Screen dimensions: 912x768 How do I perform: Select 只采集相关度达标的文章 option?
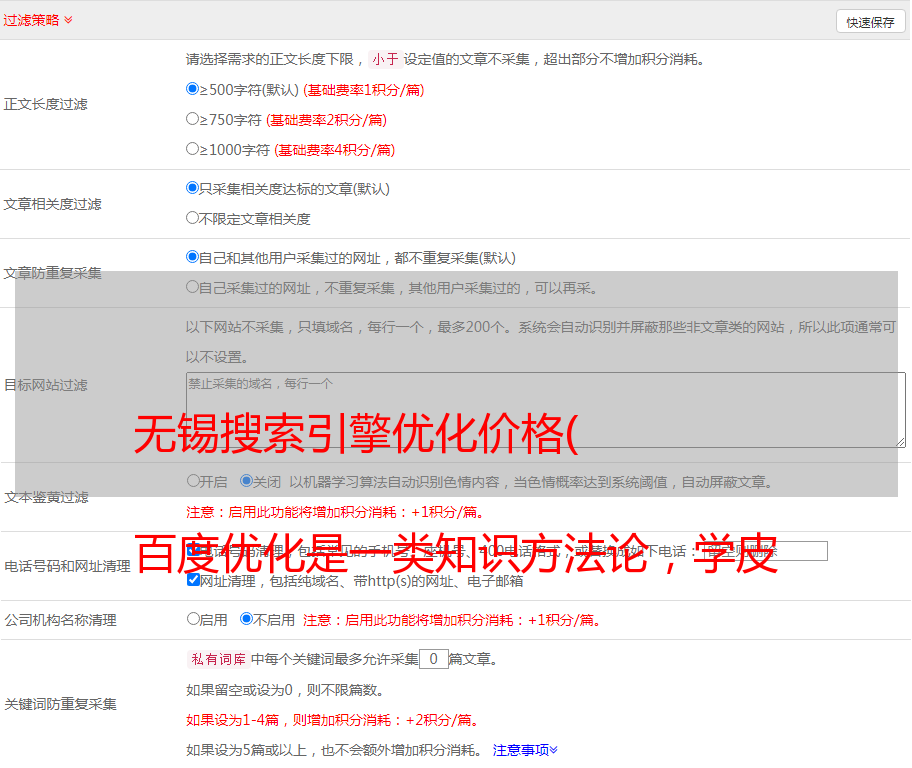point(192,188)
